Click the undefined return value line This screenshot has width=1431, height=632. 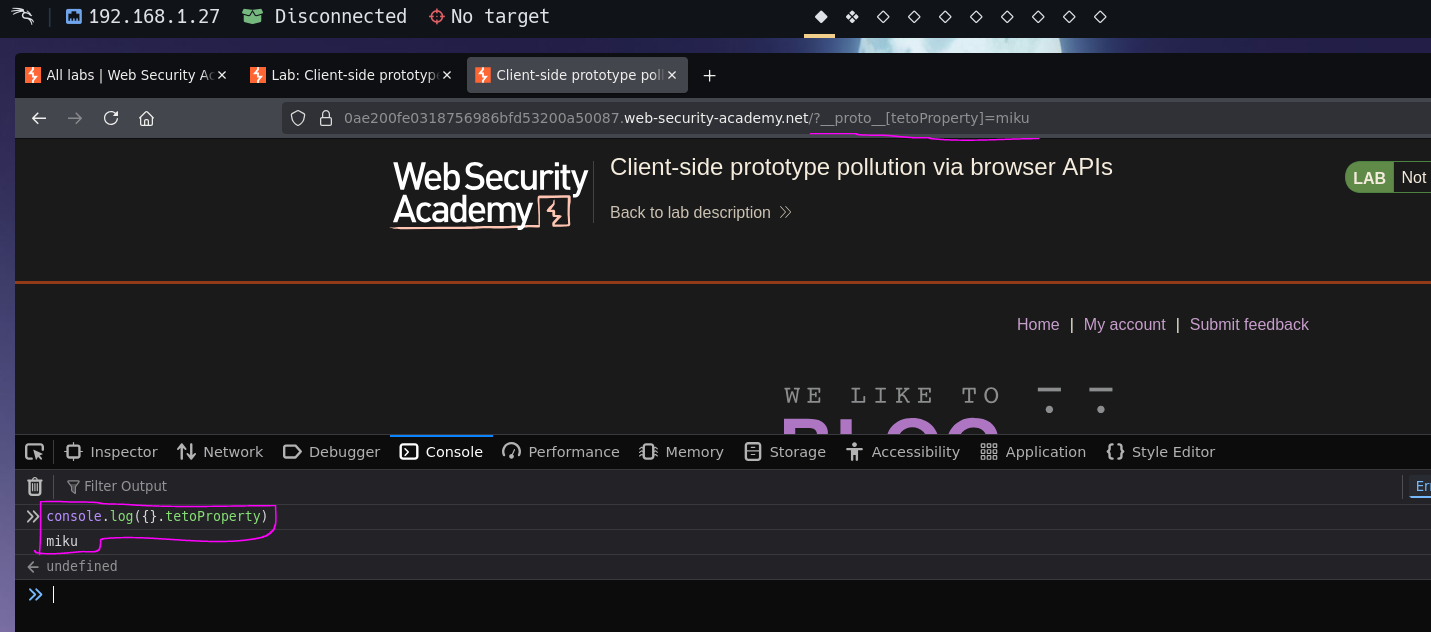(81, 567)
